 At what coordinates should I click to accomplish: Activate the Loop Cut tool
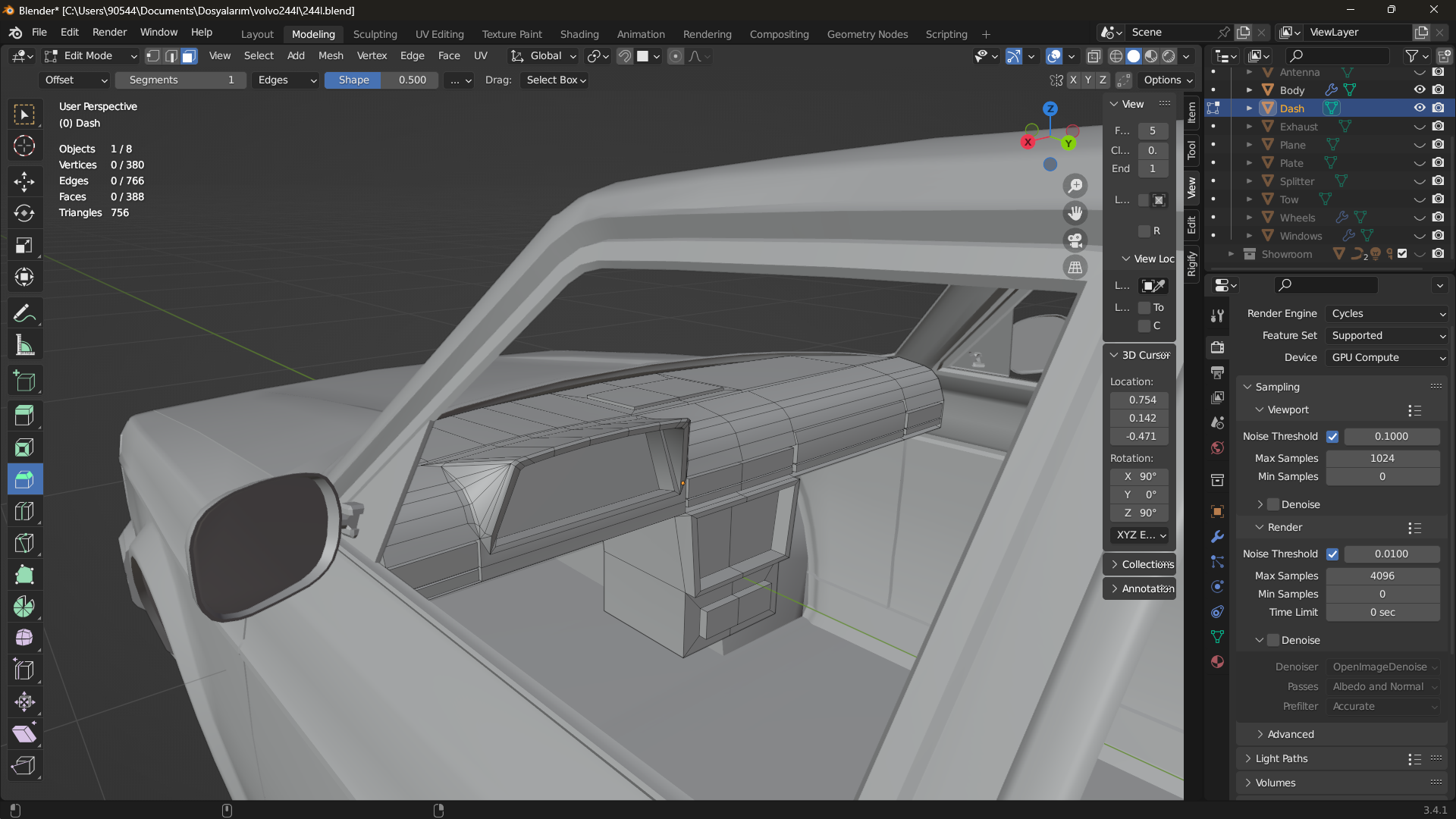(x=24, y=511)
